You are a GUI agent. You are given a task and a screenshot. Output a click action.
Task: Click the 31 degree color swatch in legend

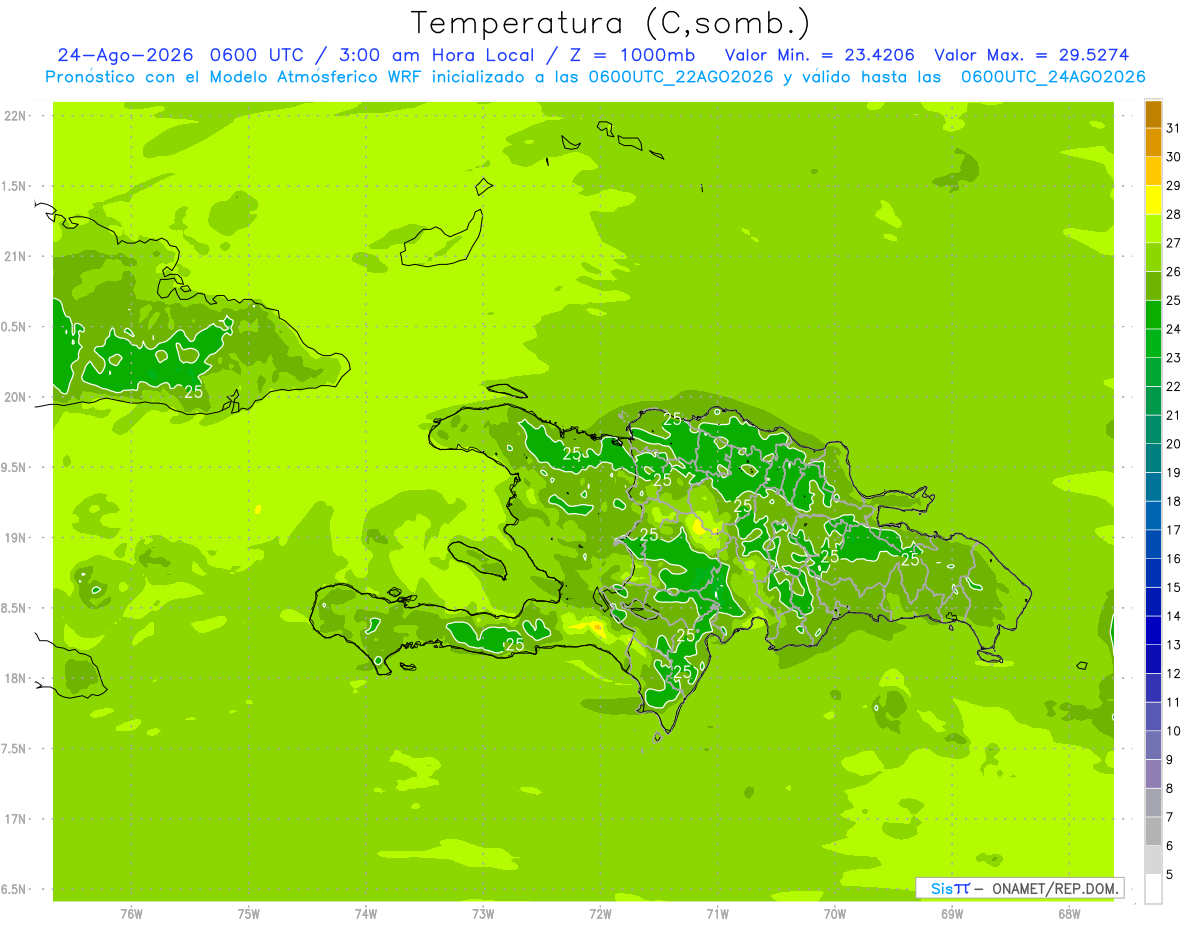tap(1153, 114)
